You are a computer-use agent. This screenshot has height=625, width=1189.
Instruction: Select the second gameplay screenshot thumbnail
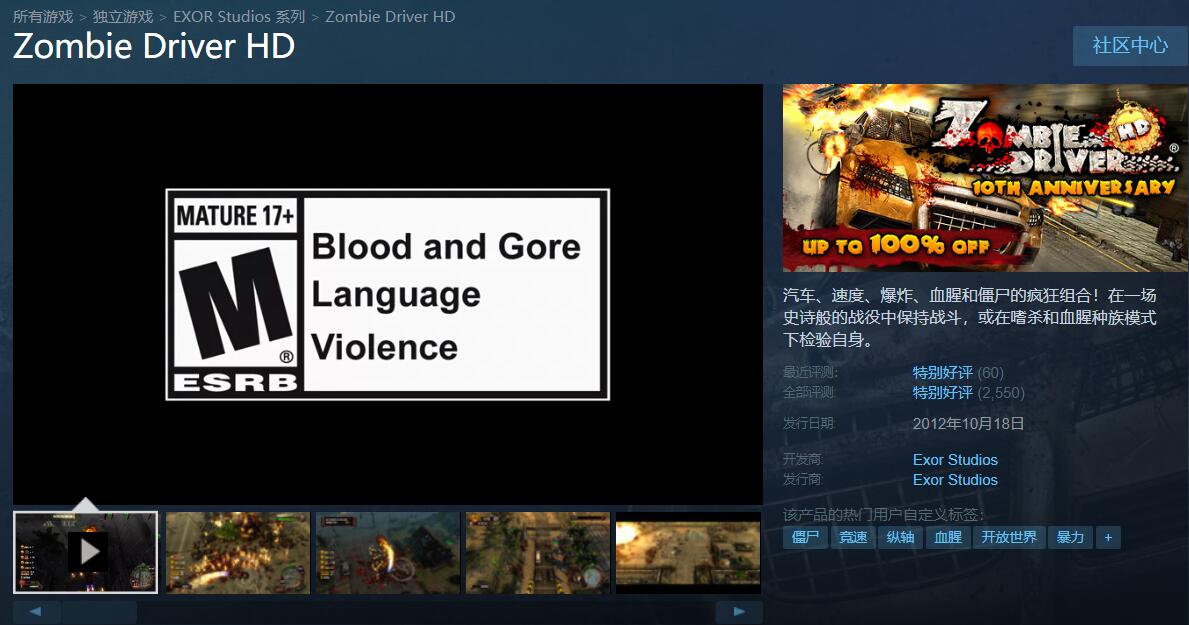237,552
